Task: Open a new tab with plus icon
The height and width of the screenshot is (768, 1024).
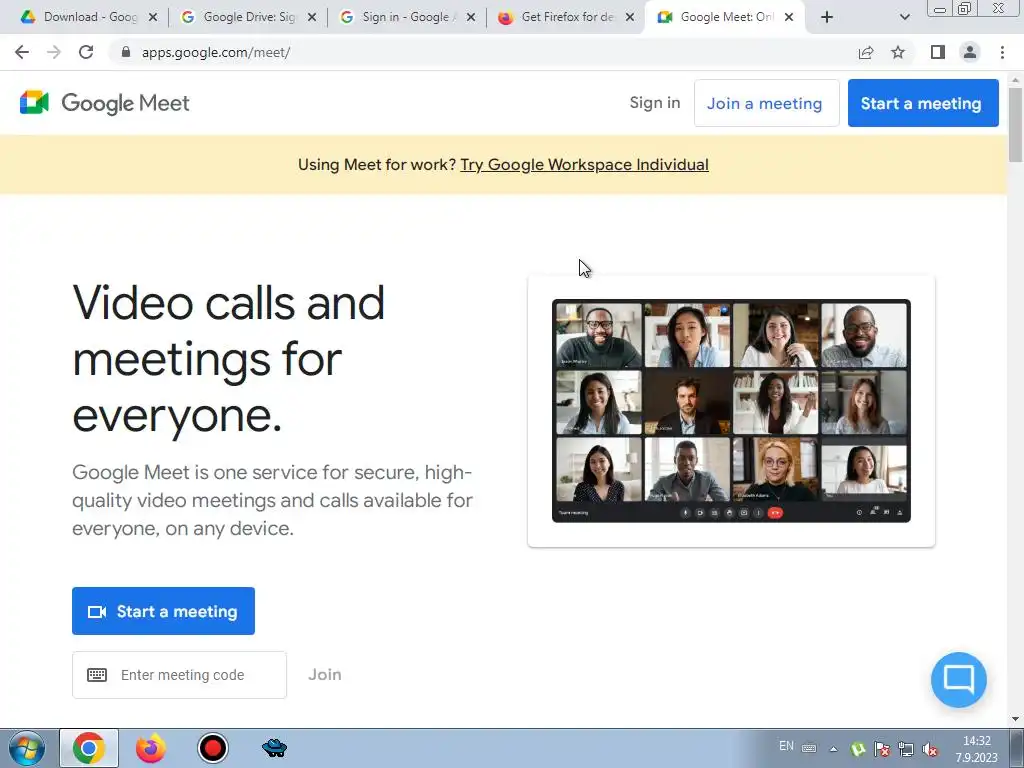Action: pyautogui.click(x=827, y=17)
